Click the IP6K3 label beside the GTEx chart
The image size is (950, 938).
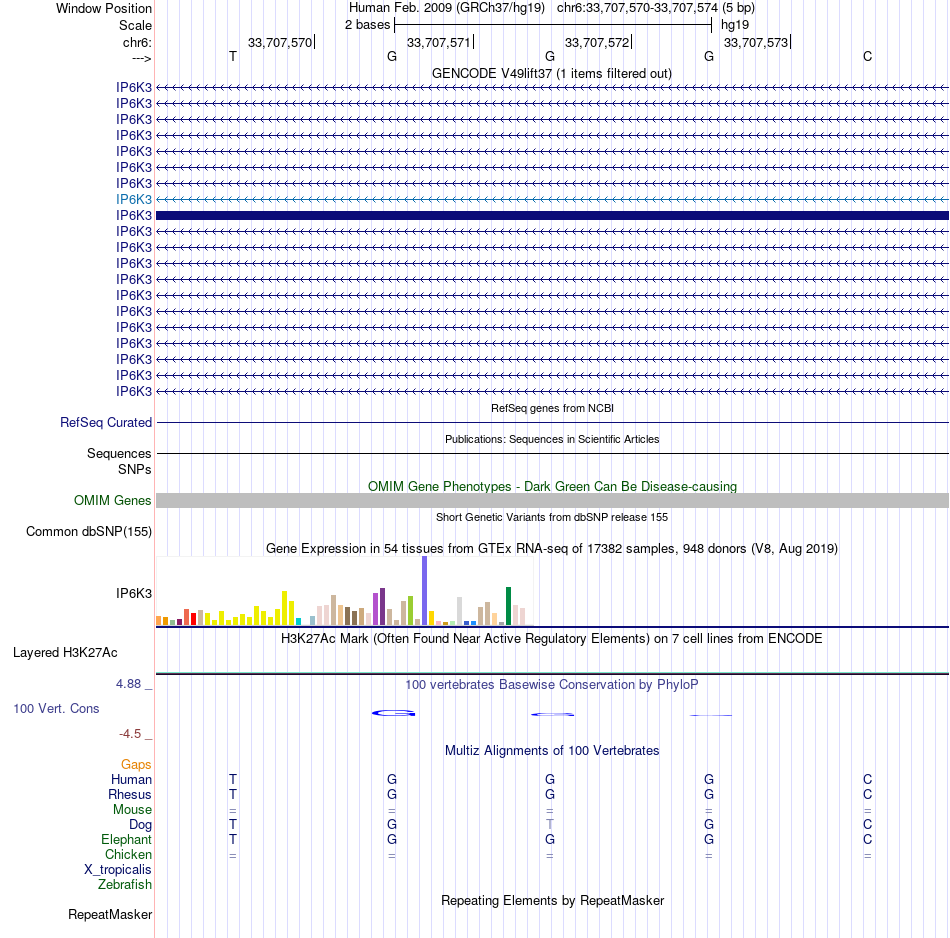(134, 593)
